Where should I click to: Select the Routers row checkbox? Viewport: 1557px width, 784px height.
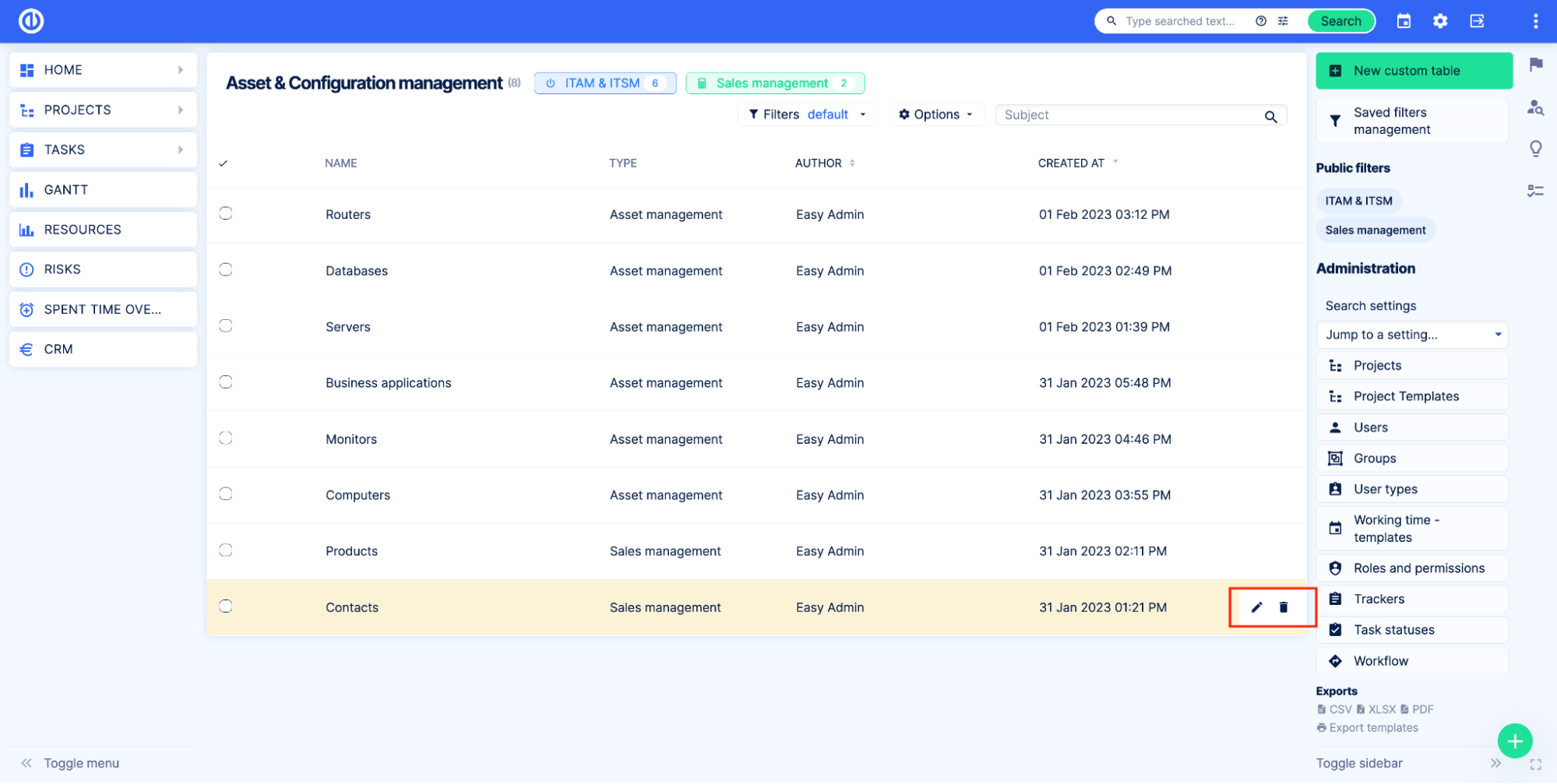[x=226, y=213]
